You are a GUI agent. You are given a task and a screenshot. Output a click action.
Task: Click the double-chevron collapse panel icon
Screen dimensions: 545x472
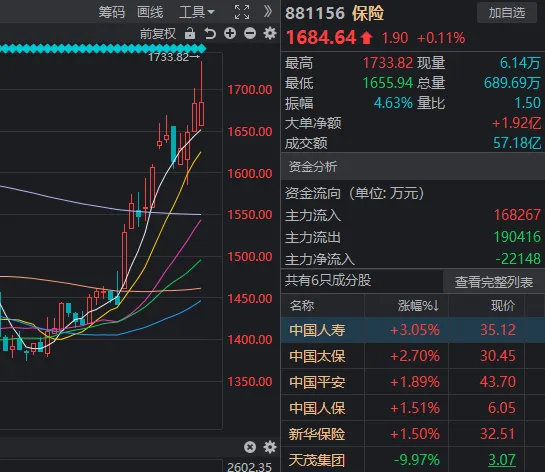pos(267,12)
